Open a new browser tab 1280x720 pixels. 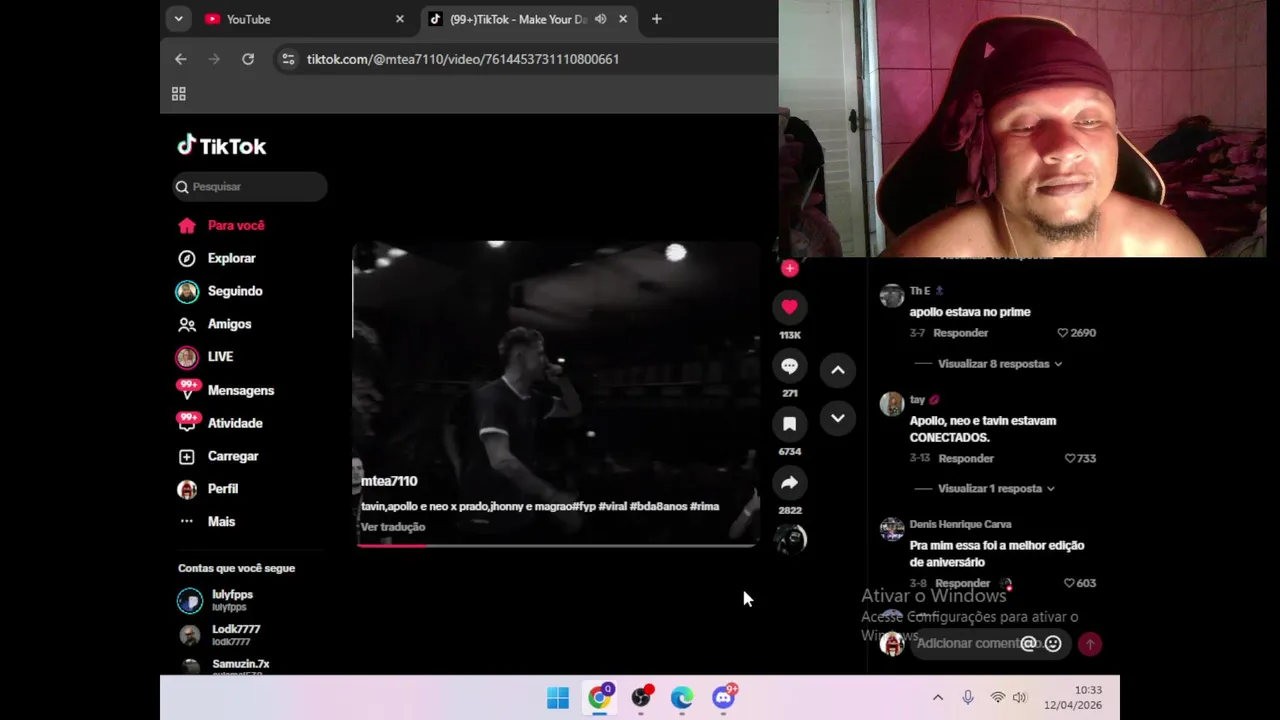tap(656, 19)
